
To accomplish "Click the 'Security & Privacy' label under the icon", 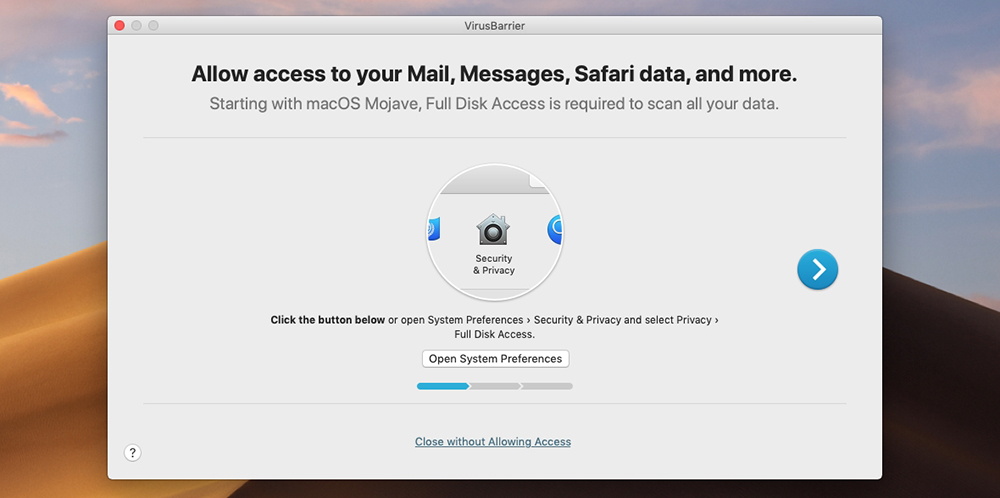I will coord(494,264).
